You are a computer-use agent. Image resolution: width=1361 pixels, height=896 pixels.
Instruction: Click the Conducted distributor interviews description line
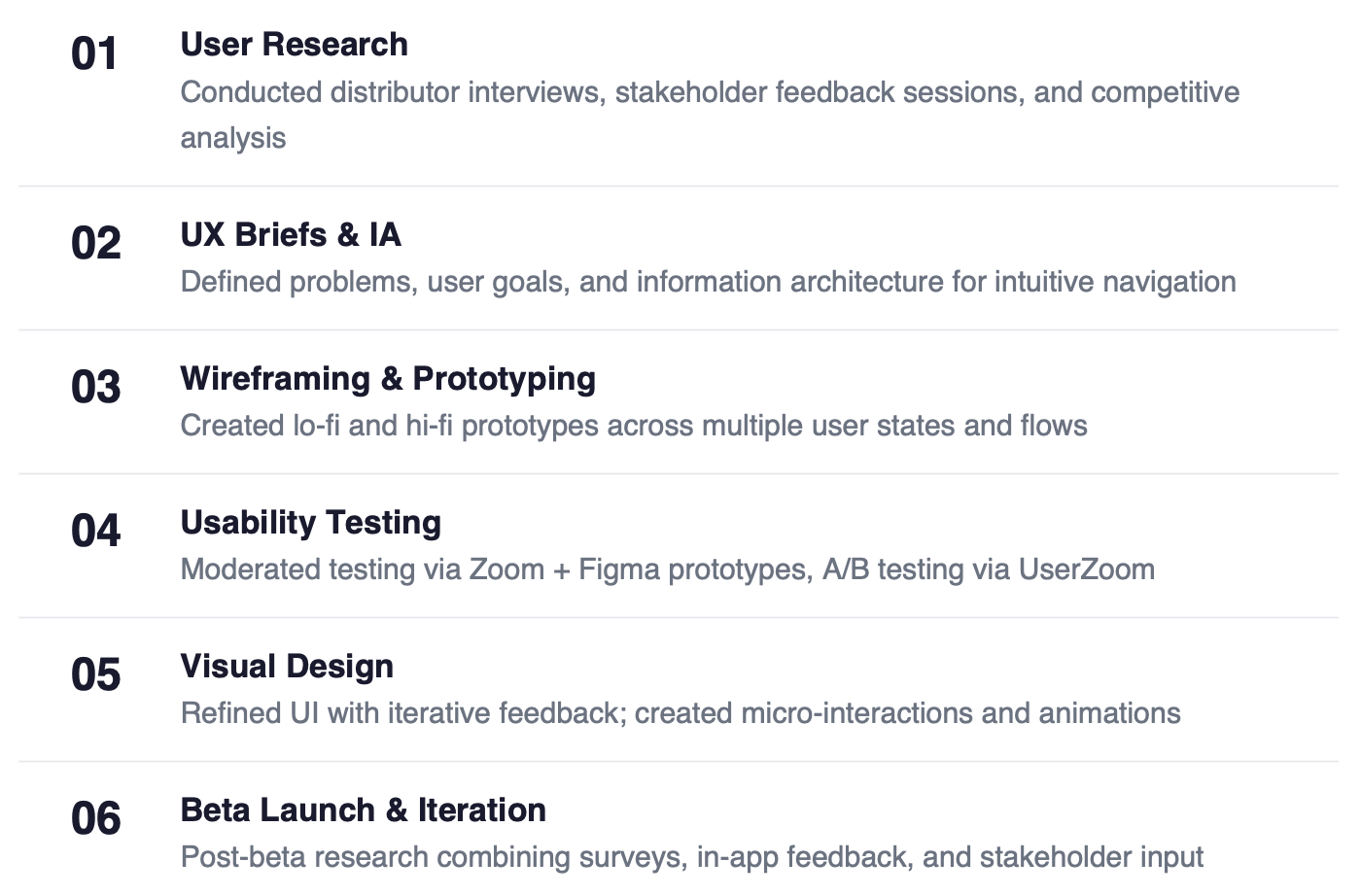[x=710, y=92]
